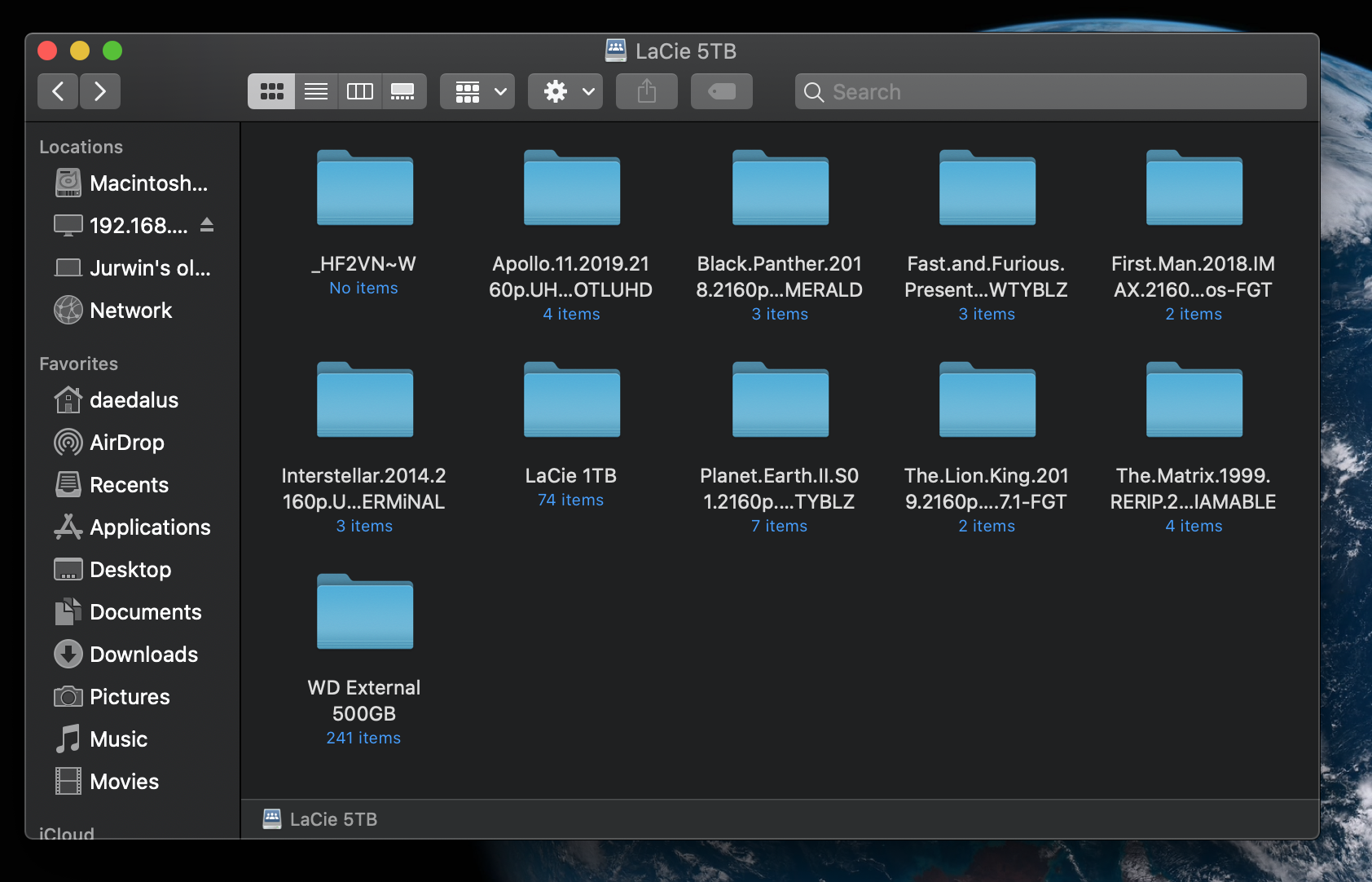Select the First.Man.2018 folder icon
The width and height of the screenshot is (1372, 882).
[x=1194, y=187]
